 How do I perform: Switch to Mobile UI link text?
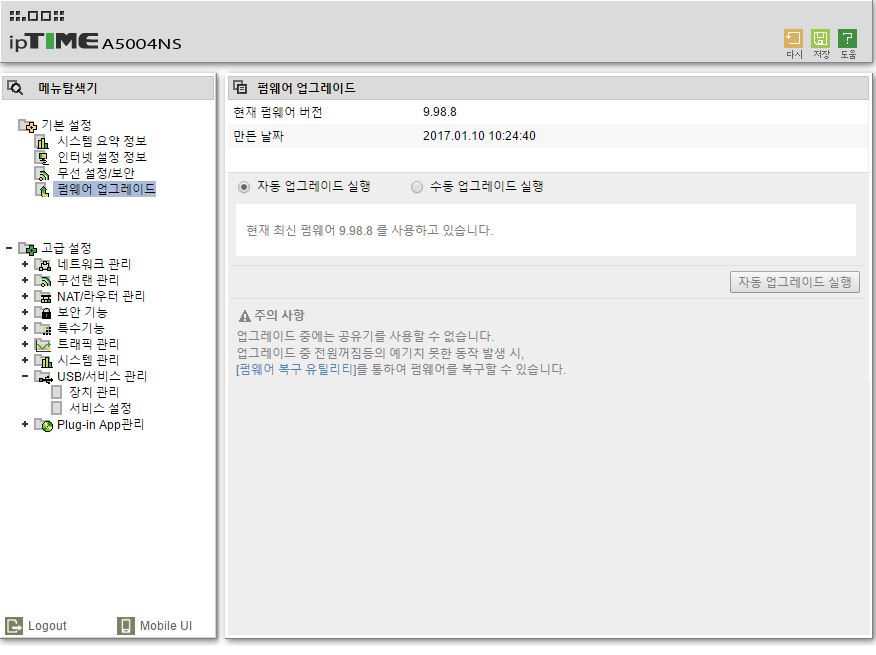(x=166, y=626)
